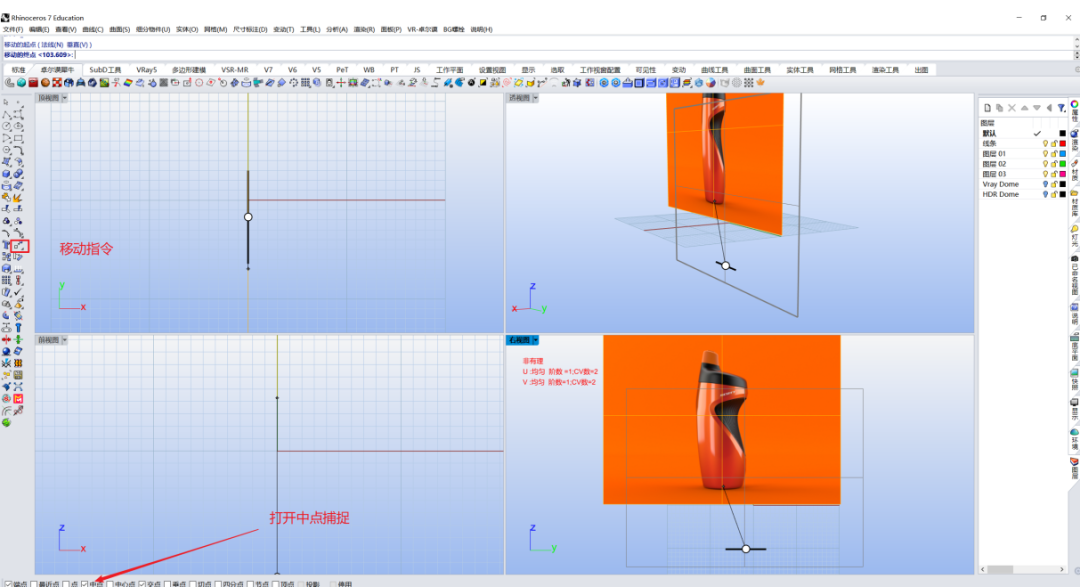1080x587 pixels.
Task: Click the delete layer X icon
Action: (1012, 107)
